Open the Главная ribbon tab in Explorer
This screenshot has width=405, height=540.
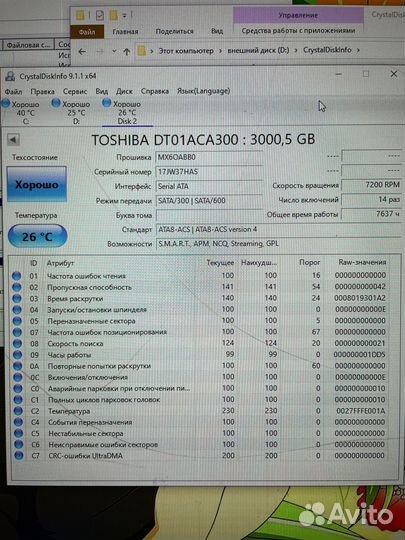[125, 32]
